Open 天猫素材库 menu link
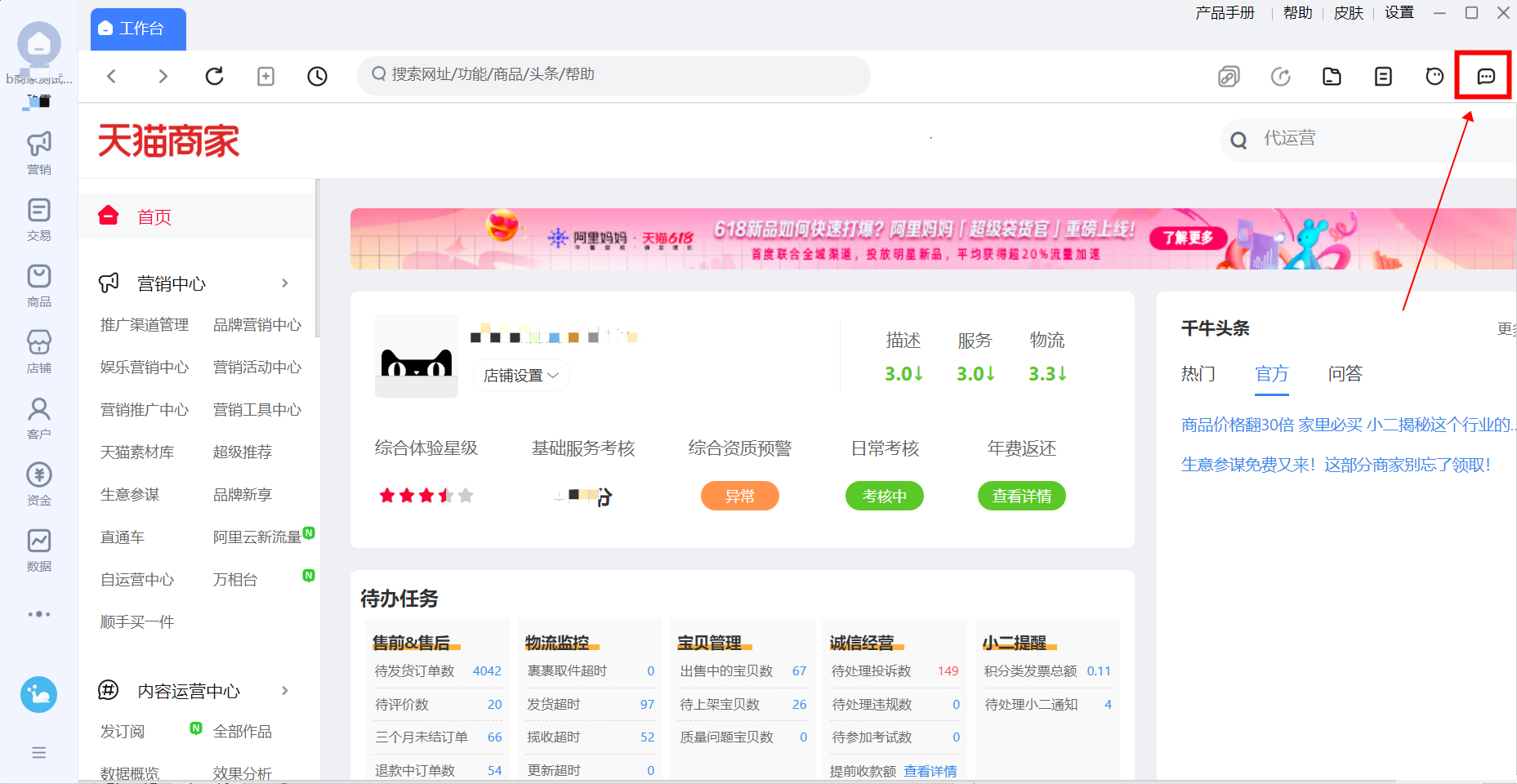Image resolution: width=1517 pixels, height=784 pixels. [x=137, y=452]
